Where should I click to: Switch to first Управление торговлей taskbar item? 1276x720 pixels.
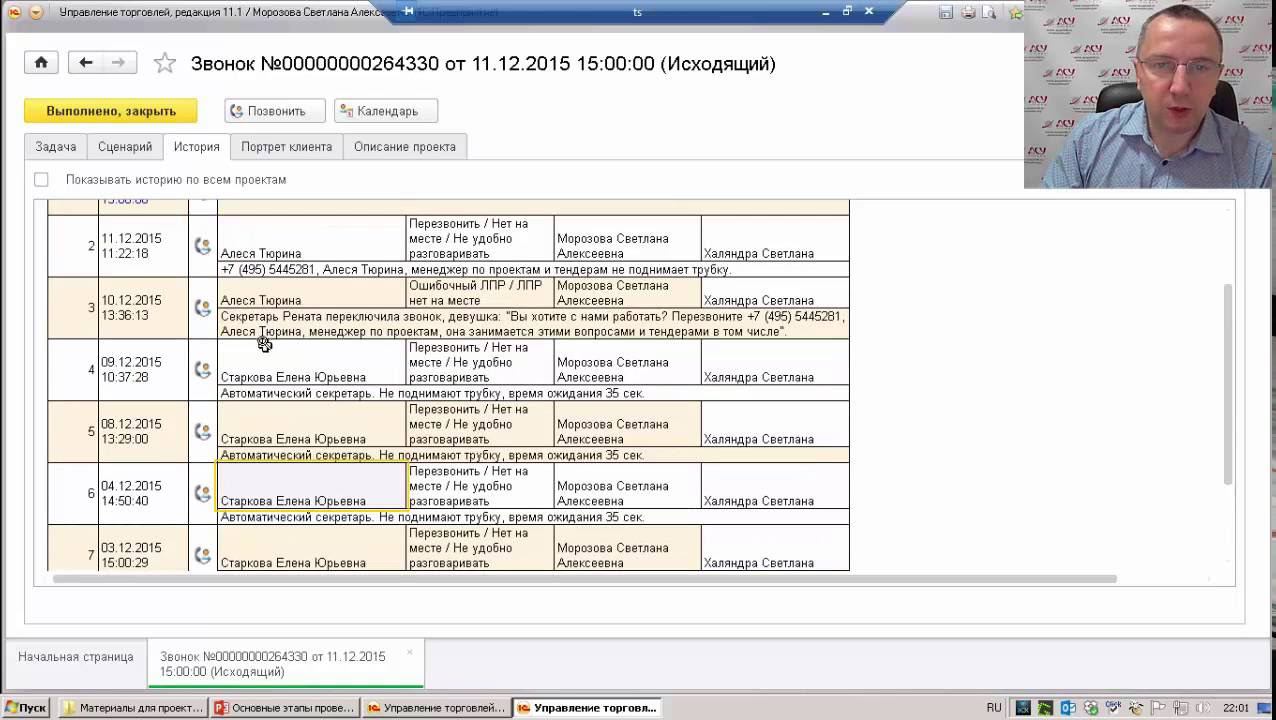[436, 708]
